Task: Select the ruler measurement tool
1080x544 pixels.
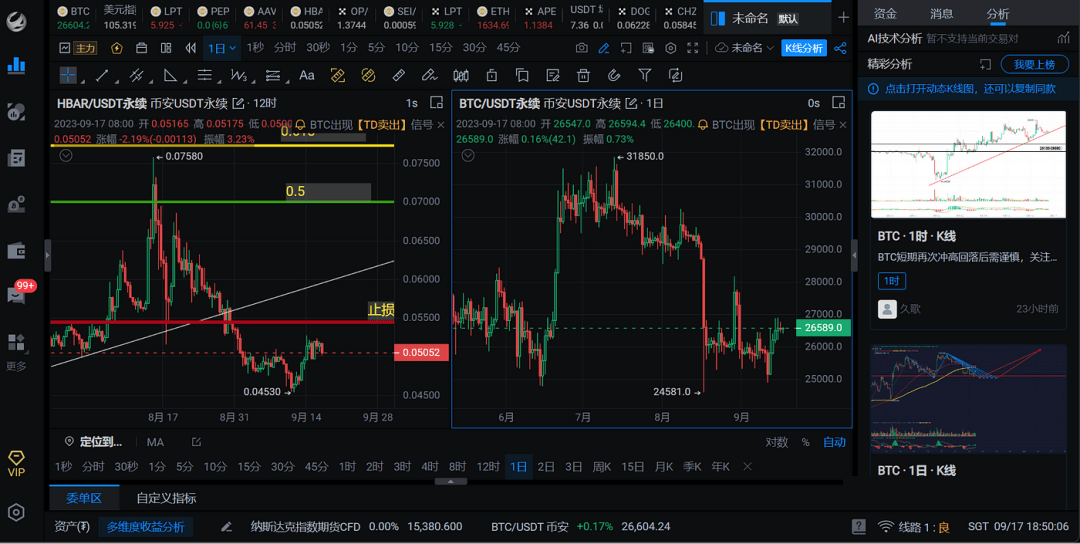Action: click(398, 75)
